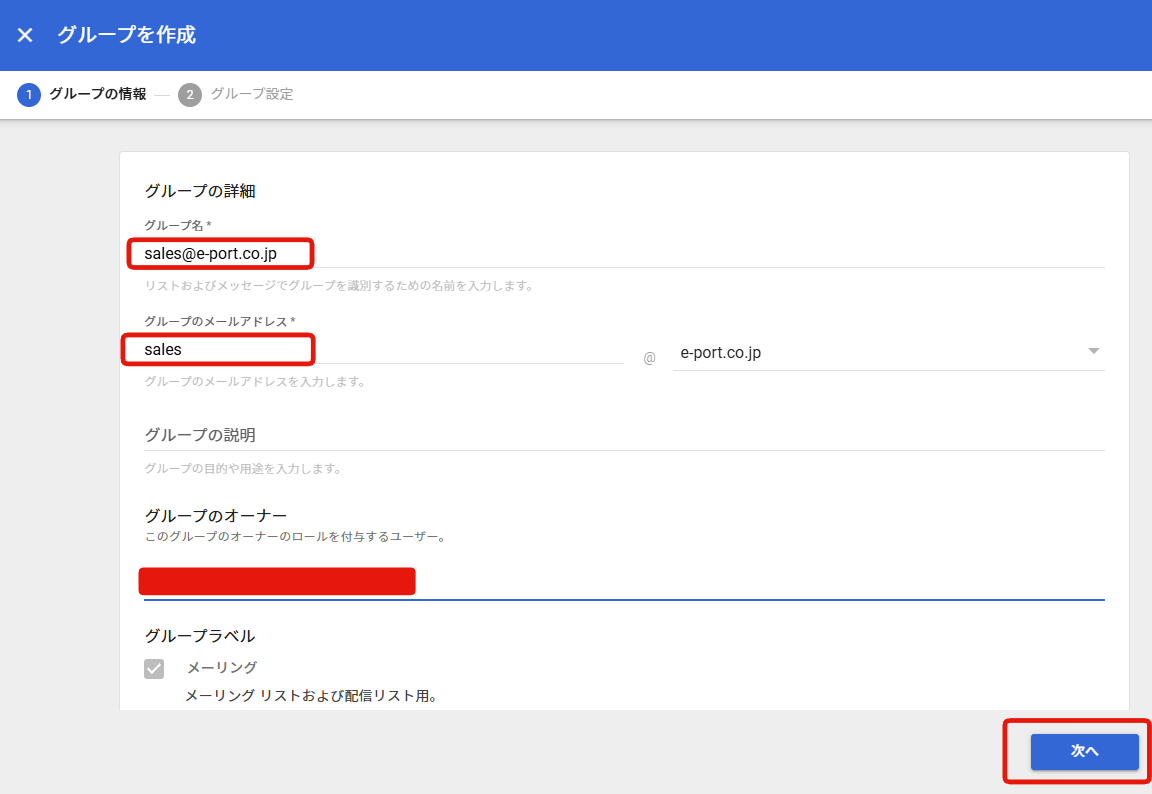Click the @ symbol beside email field
This screenshot has height=794, width=1152.
coord(649,357)
